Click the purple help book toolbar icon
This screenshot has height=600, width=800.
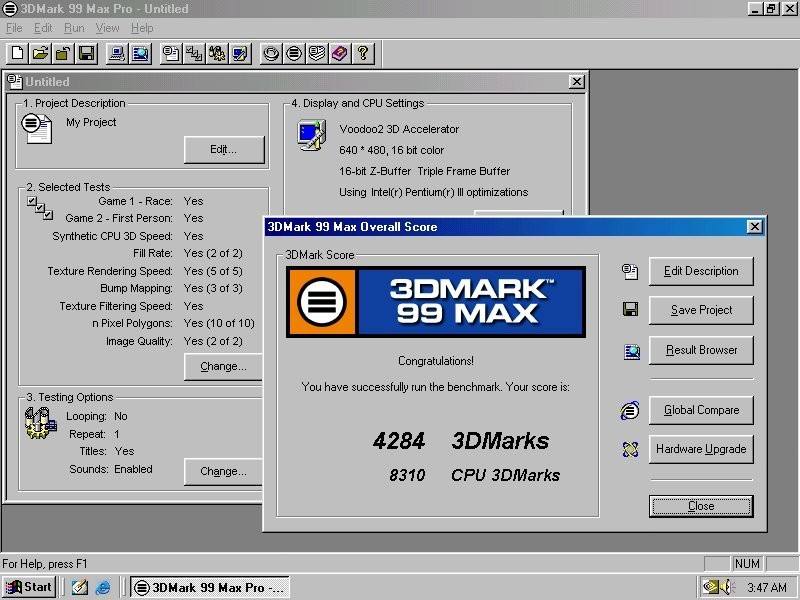click(x=340, y=53)
